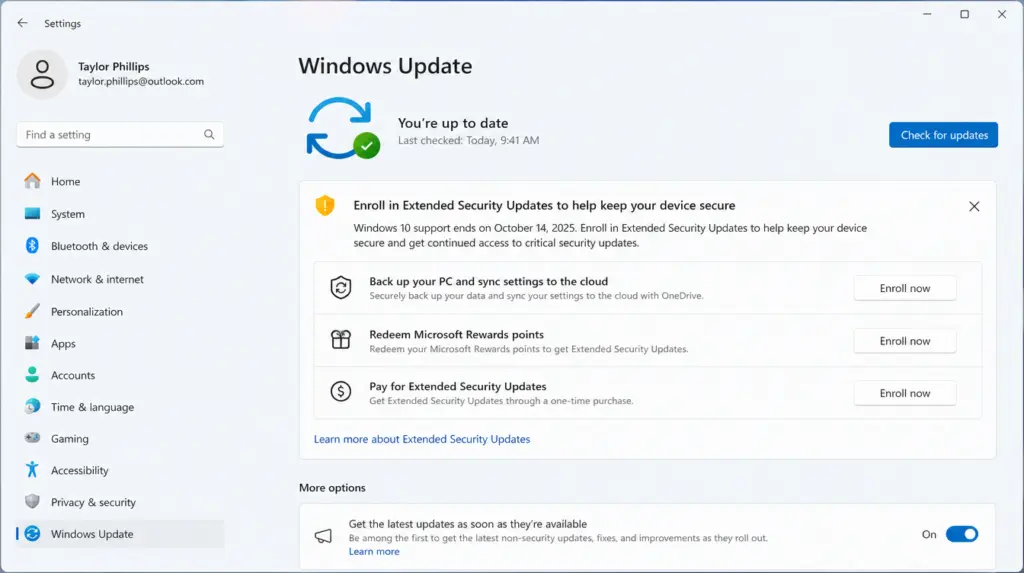Click the More options heading
This screenshot has width=1024, height=573.
[x=332, y=487]
